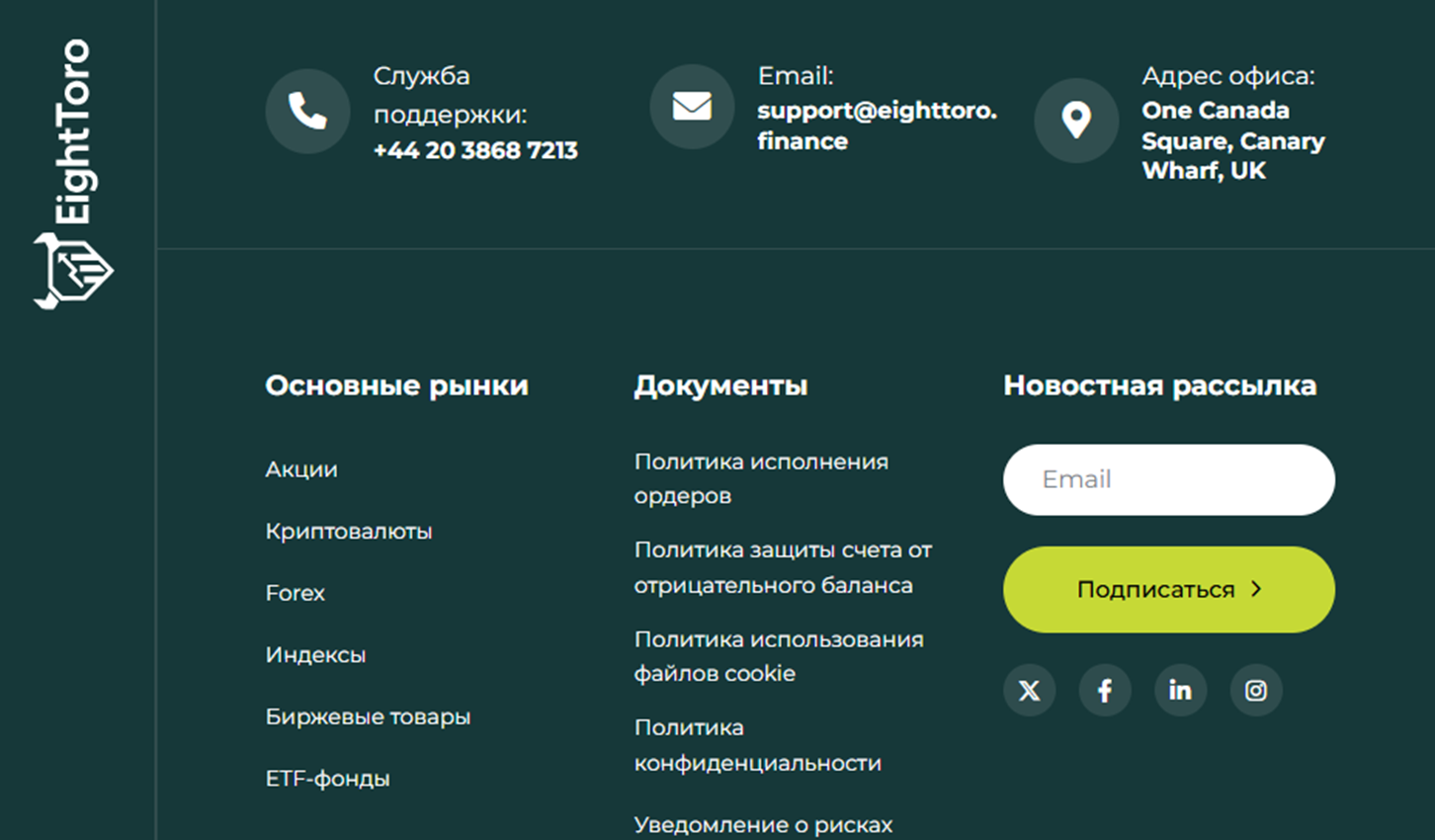Open the Instagram social icon
This screenshot has width=1435, height=840.
pos(1255,690)
